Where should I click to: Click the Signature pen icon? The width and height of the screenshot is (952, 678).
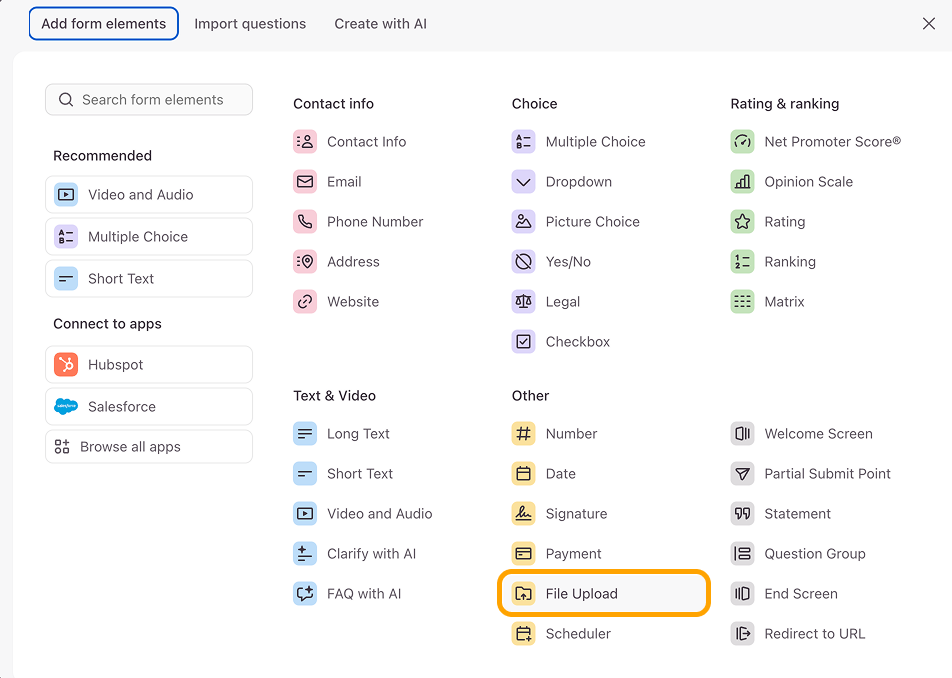(523, 514)
